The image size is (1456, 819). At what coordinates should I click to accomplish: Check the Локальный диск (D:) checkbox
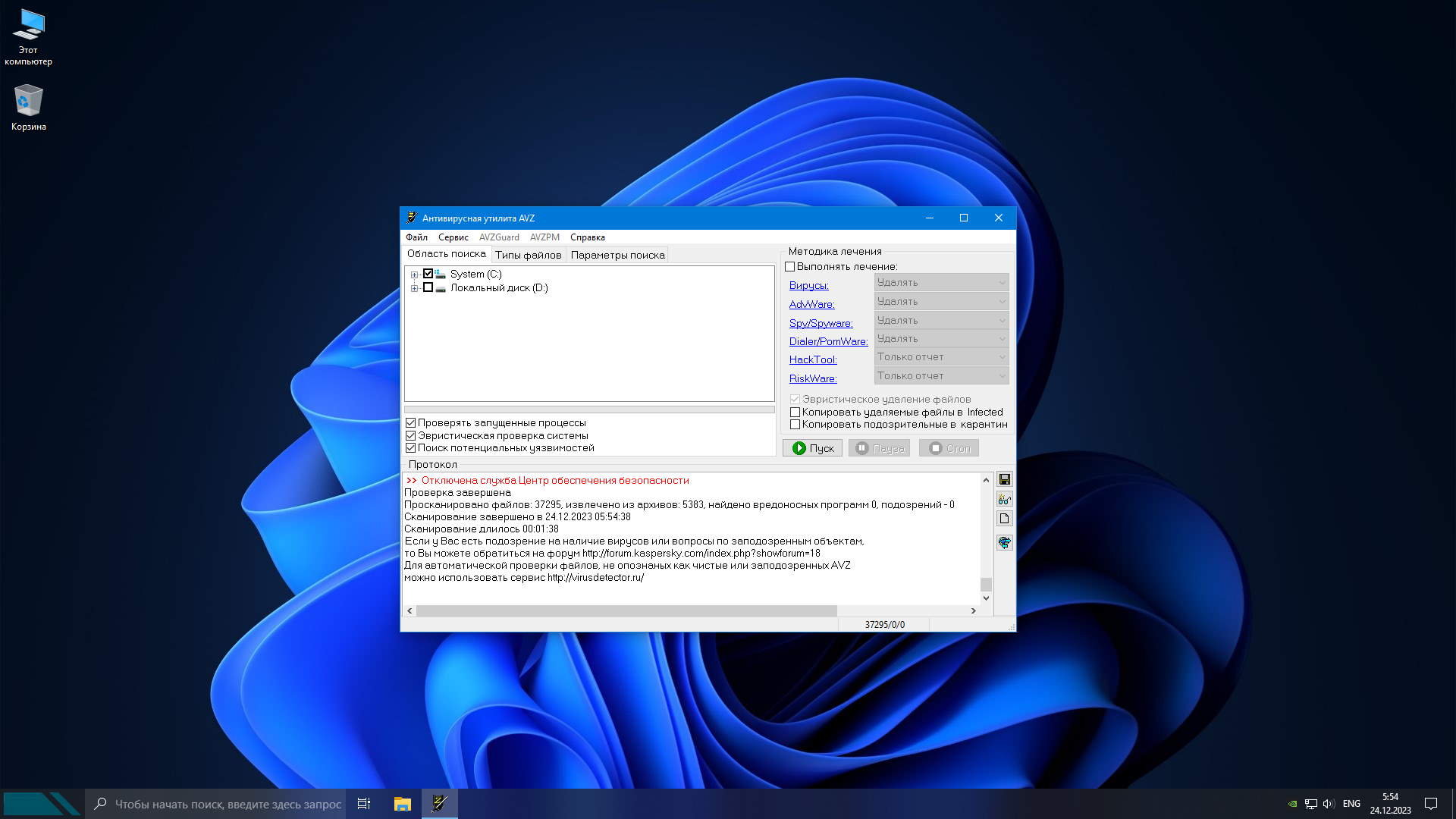(x=428, y=288)
